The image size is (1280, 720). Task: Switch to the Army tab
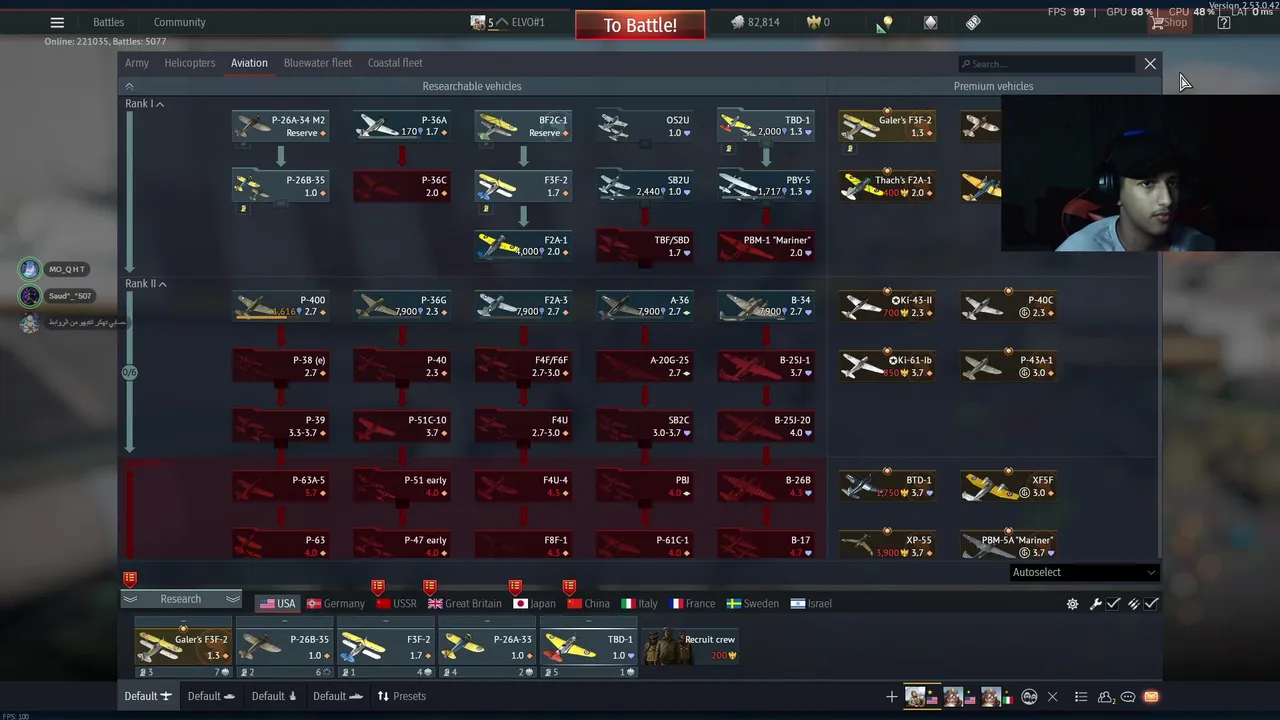click(137, 63)
